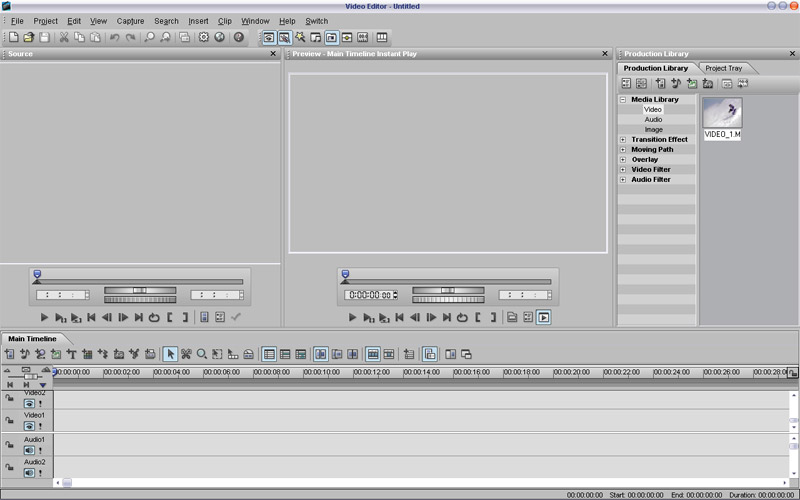Lock the Audio1 track
The height and width of the screenshot is (500, 800).
9,444
